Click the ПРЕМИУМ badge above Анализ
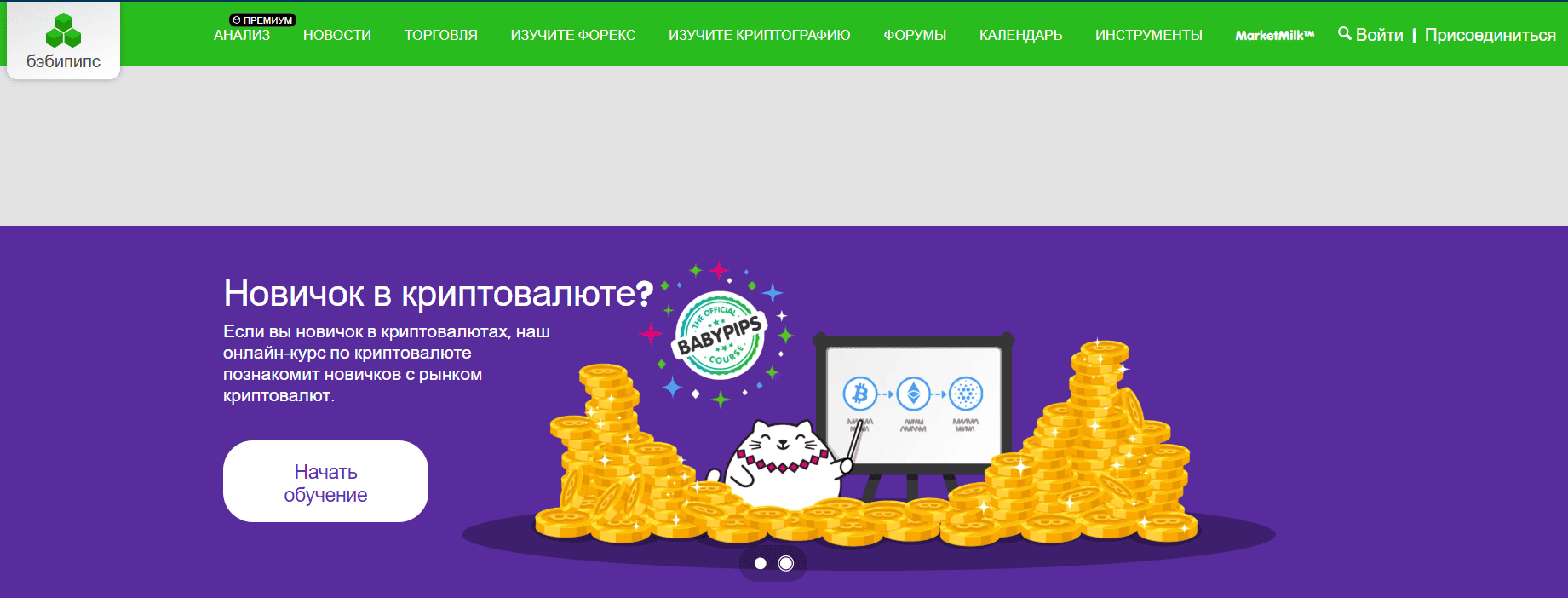1568x598 pixels. (x=262, y=20)
